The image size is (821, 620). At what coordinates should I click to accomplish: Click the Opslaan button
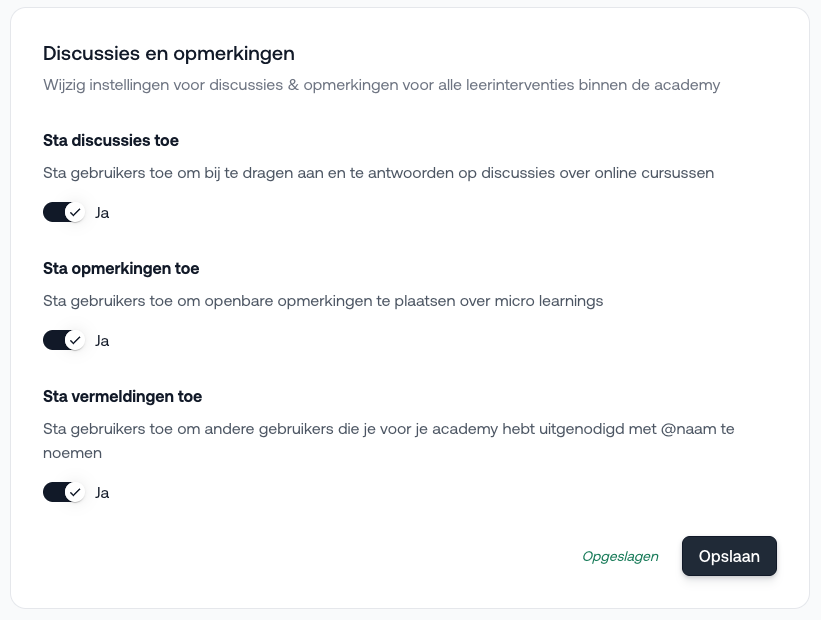pyautogui.click(x=729, y=557)
